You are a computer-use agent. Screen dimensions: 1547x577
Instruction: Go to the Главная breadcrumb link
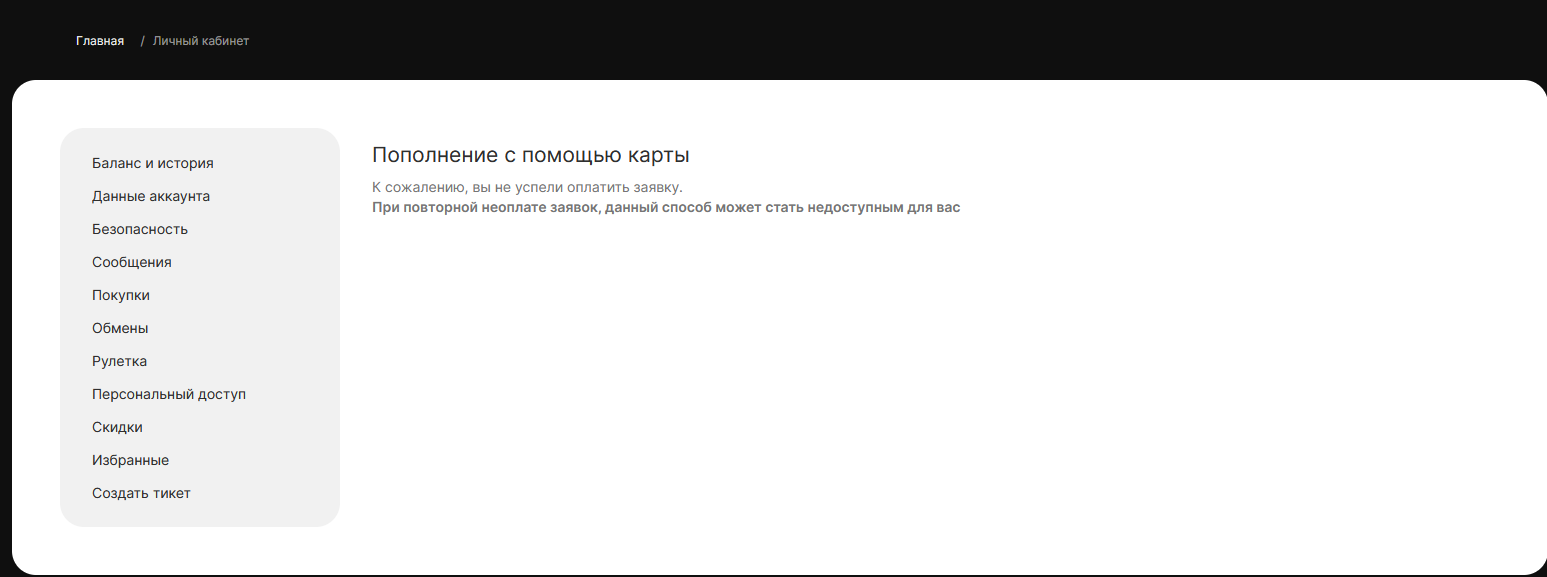[x=100, y=41]
